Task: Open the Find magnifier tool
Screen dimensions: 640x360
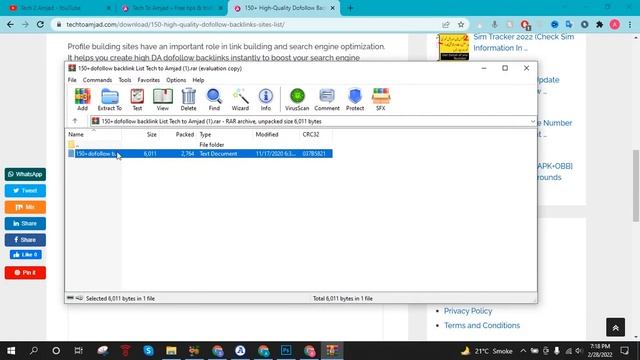Action: tap(214, 99)
